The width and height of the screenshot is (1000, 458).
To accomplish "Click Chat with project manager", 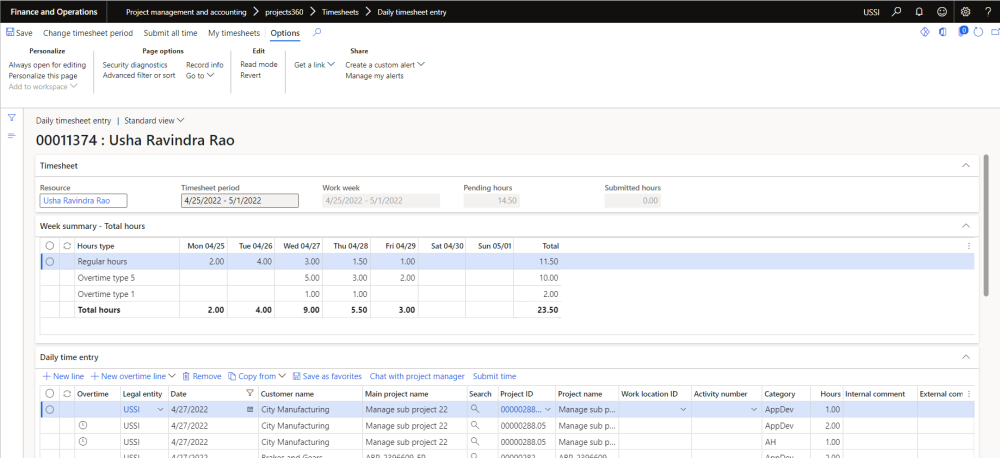I will pyautogui.click(x=417, y=376).
